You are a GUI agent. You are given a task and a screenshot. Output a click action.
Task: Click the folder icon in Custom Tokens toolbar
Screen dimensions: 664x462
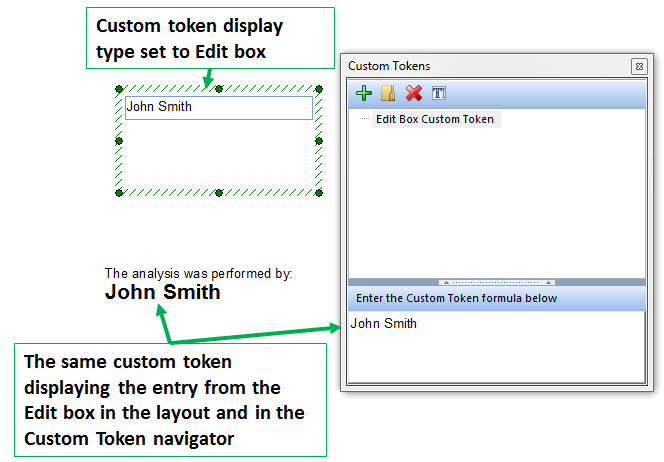tap(388, 93)
